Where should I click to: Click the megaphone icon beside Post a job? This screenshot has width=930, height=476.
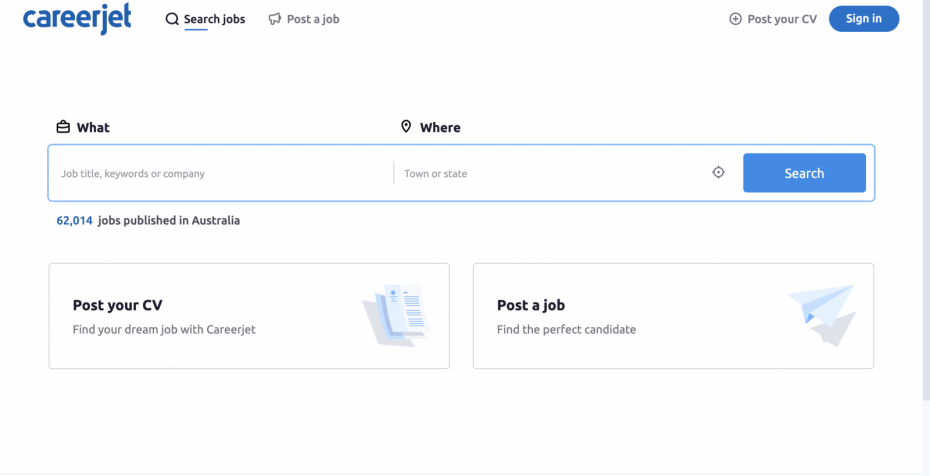pyautogui.click(x=275, y=19)
